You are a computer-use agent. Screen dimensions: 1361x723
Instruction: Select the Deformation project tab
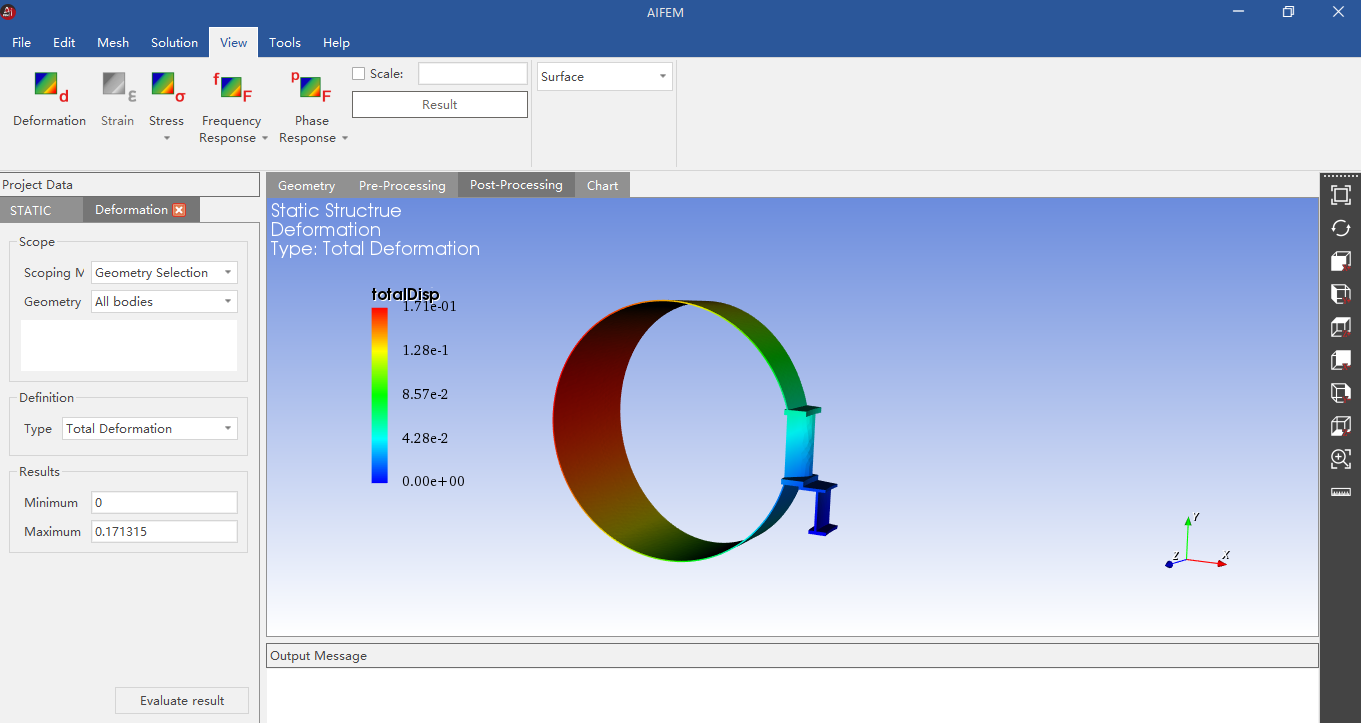(131, 210)
